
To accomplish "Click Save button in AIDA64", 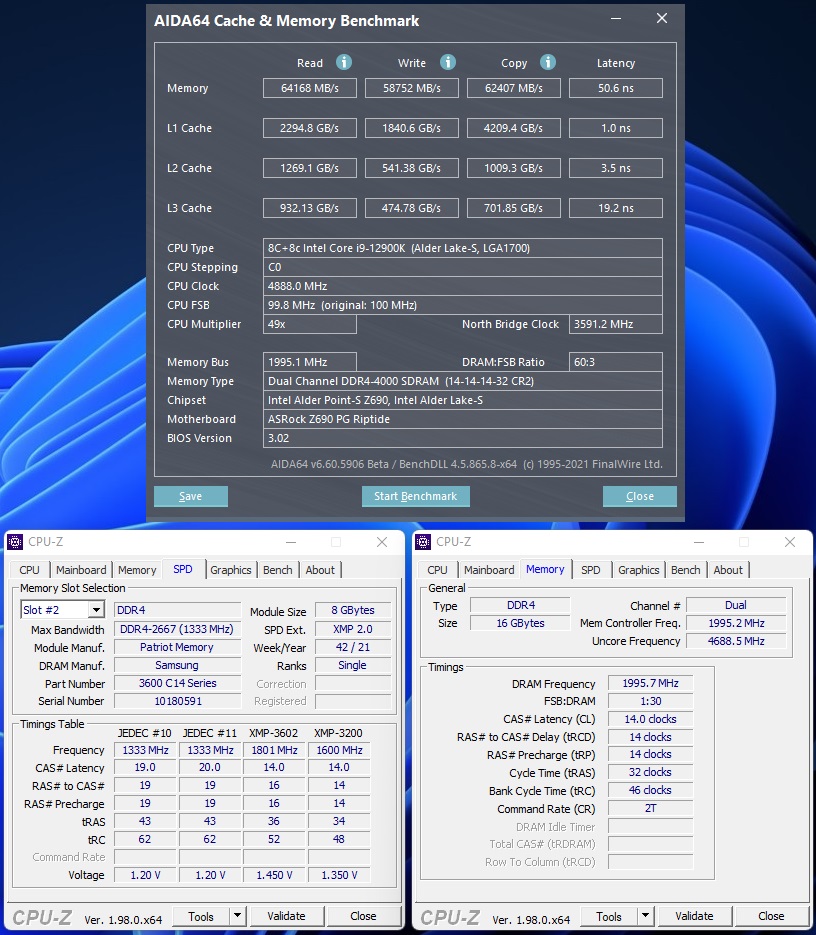I will coord(191,496).
